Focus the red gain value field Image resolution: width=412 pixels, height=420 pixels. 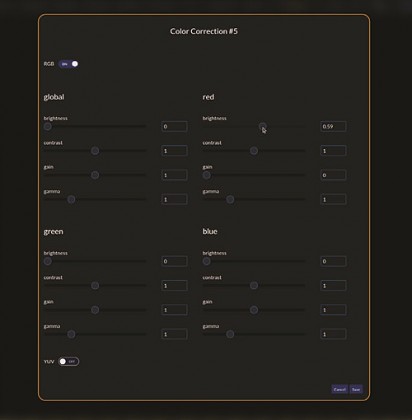coord(333,175)
